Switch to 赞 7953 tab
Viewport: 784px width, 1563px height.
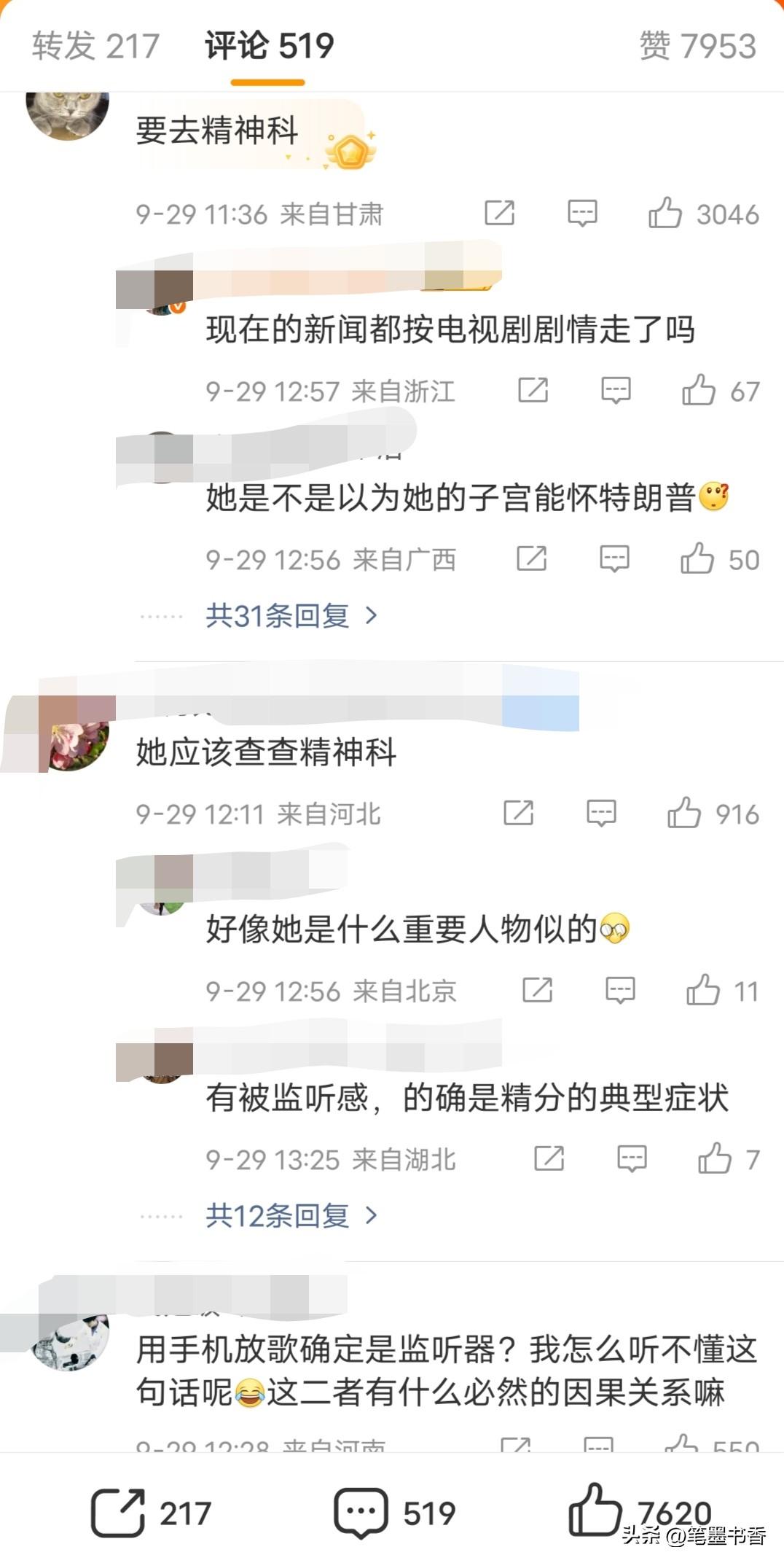(697, 46)
